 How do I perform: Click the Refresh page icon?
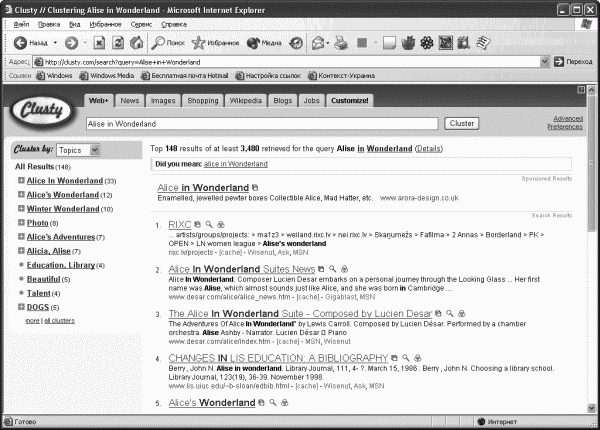(x=118, y=43)
